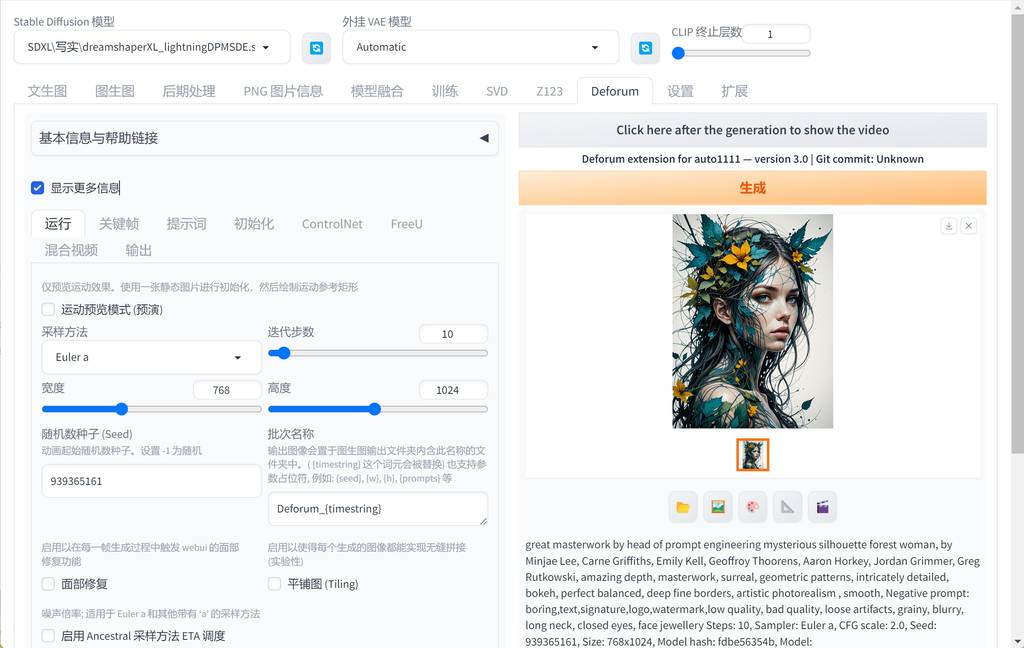Download the generated preview image
This screenshot has width=1024, height=648.
pyautogui.click(x=949, y=226)
